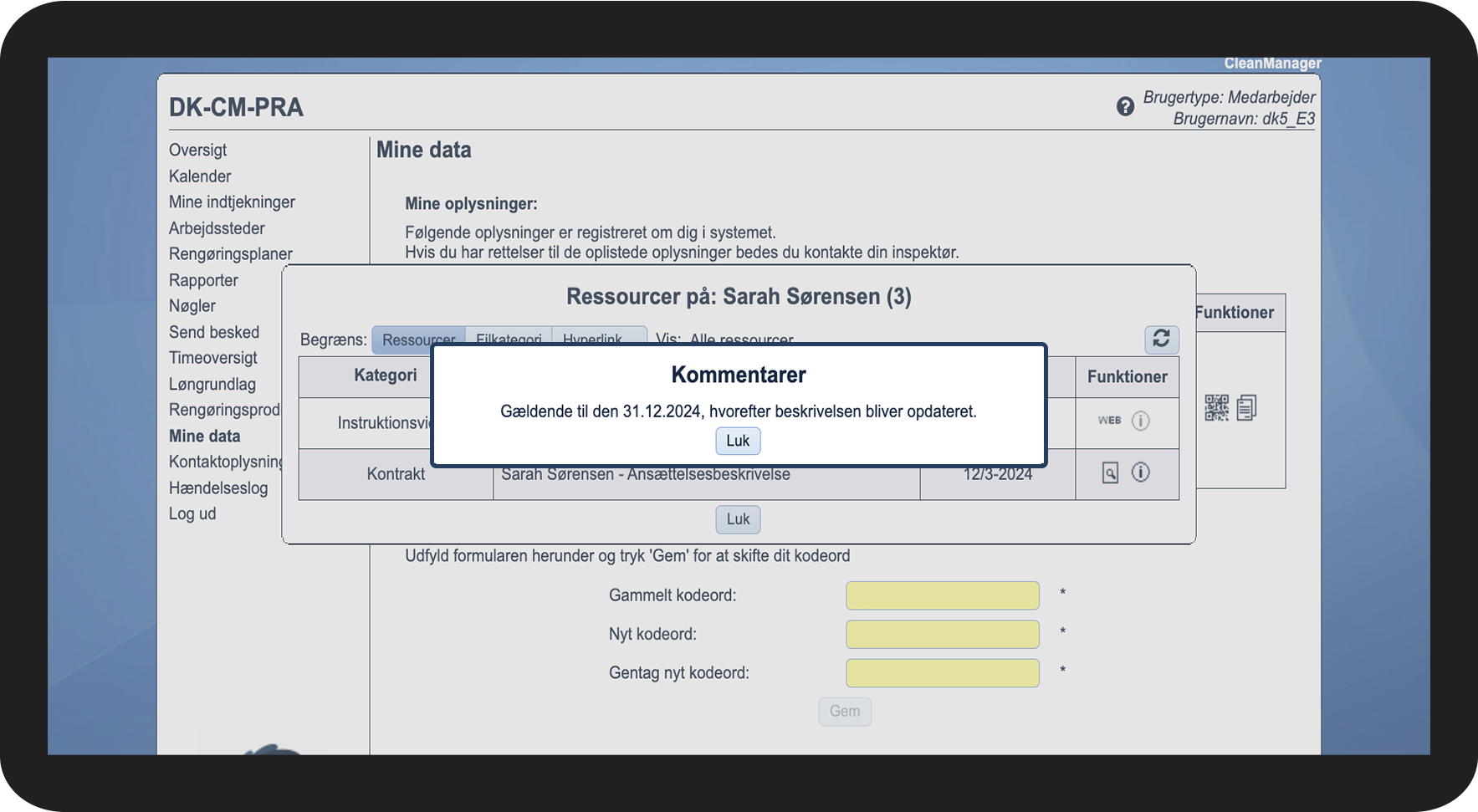This screenshot has width=1478, height=812.
Task: Preview the Kontrakt document with magnifier icon
Action: tap(1110, 473)
